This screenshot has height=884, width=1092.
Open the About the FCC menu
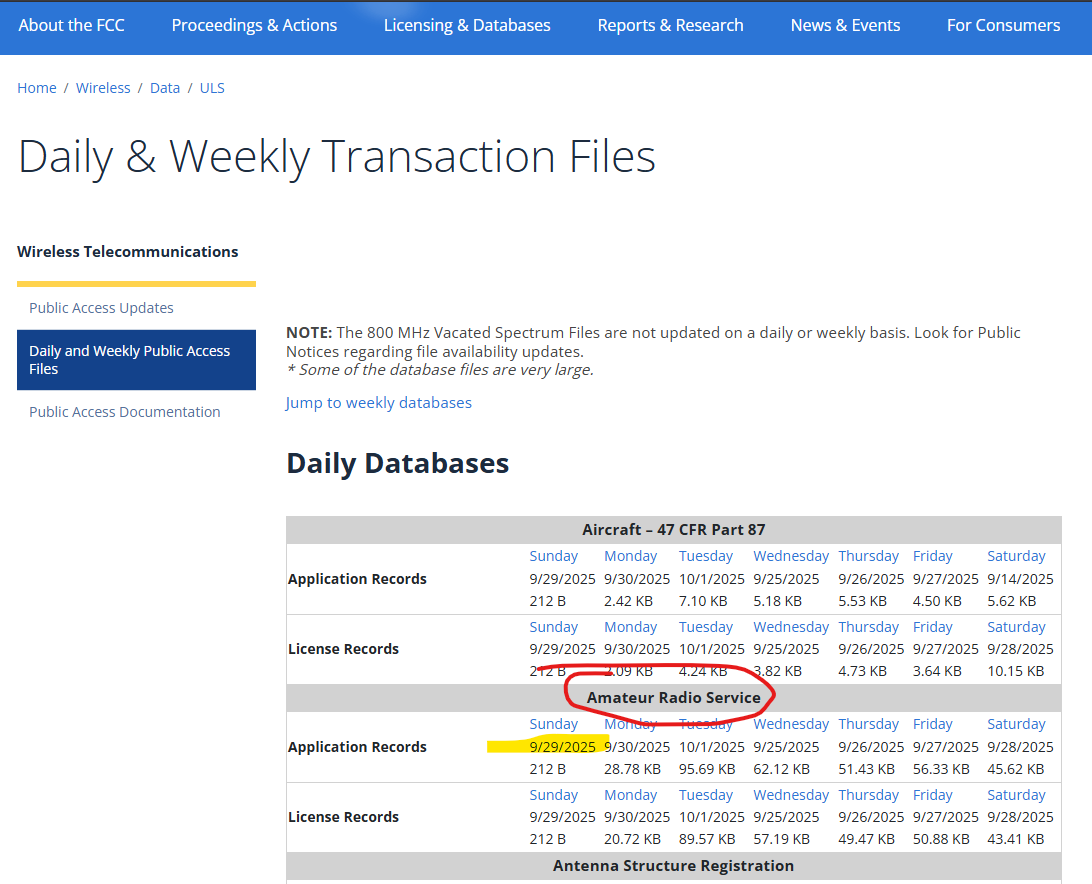[x=71, y=26]
